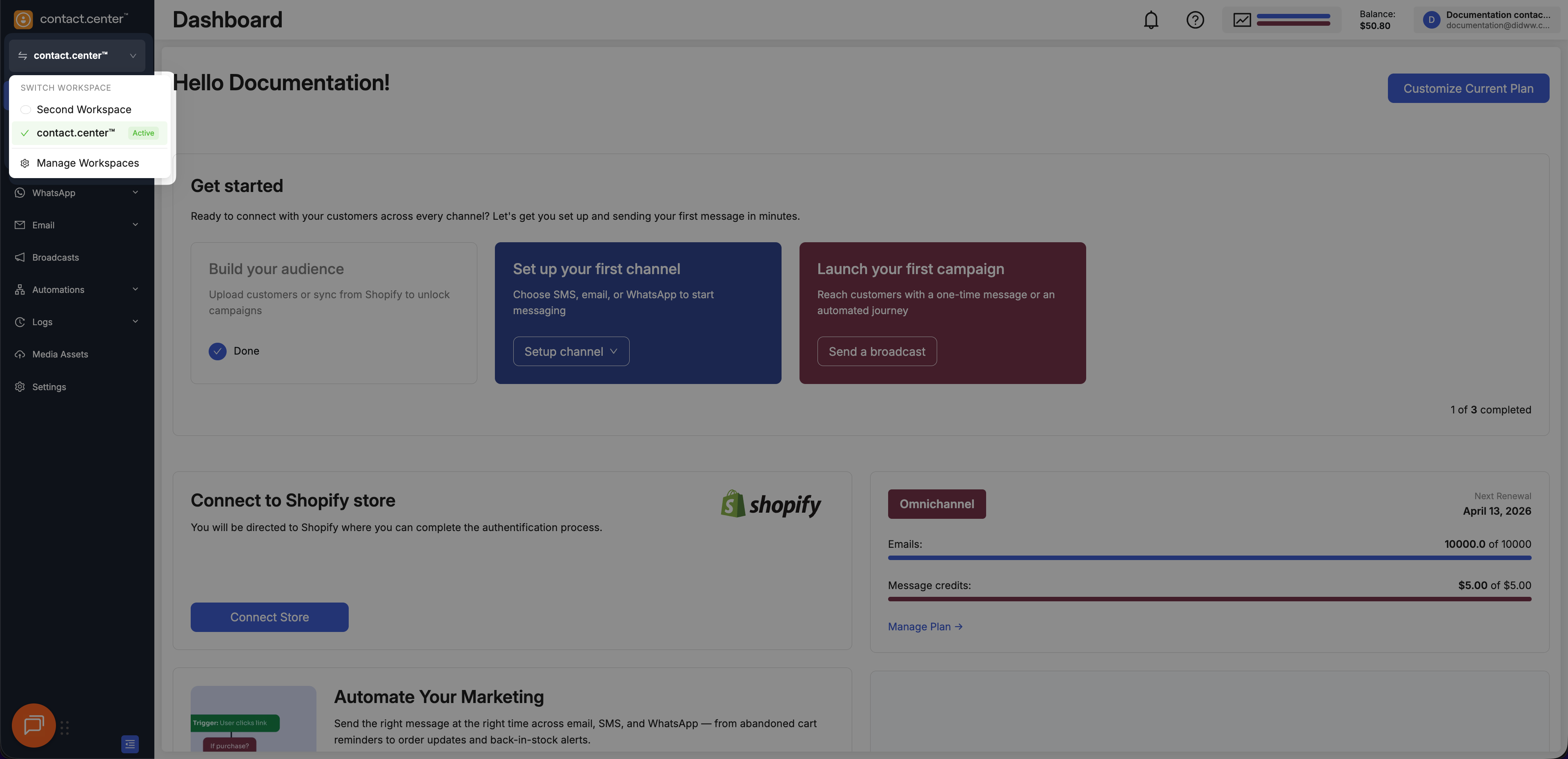Click the Settings gear icon in sidebar

[x=20, y=387]
